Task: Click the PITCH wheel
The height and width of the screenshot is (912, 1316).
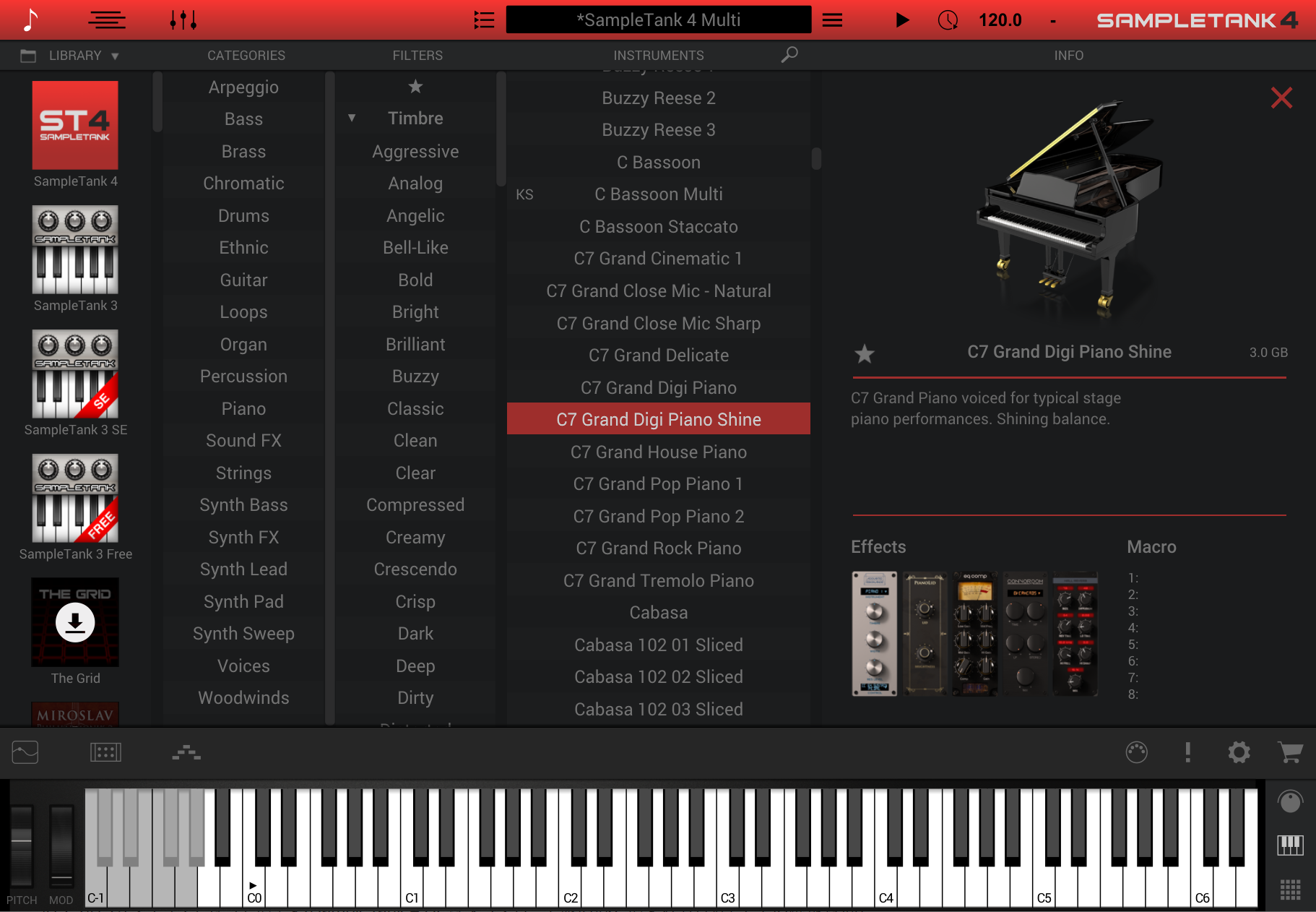Action: (x=22, y=847)
